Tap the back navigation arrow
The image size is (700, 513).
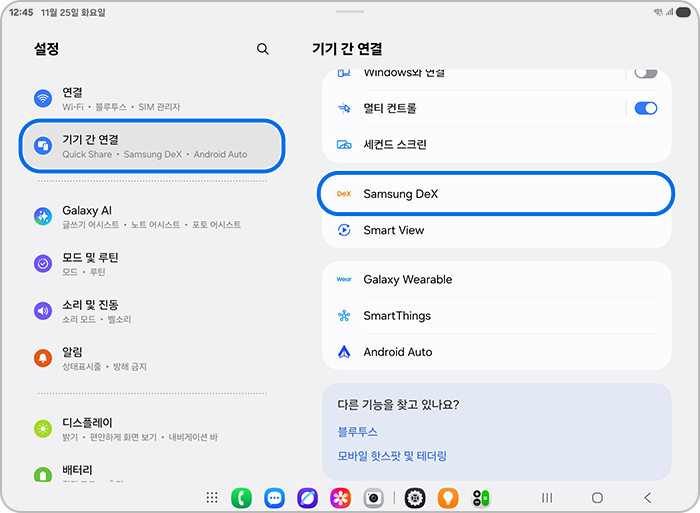(x=648, y=497)
